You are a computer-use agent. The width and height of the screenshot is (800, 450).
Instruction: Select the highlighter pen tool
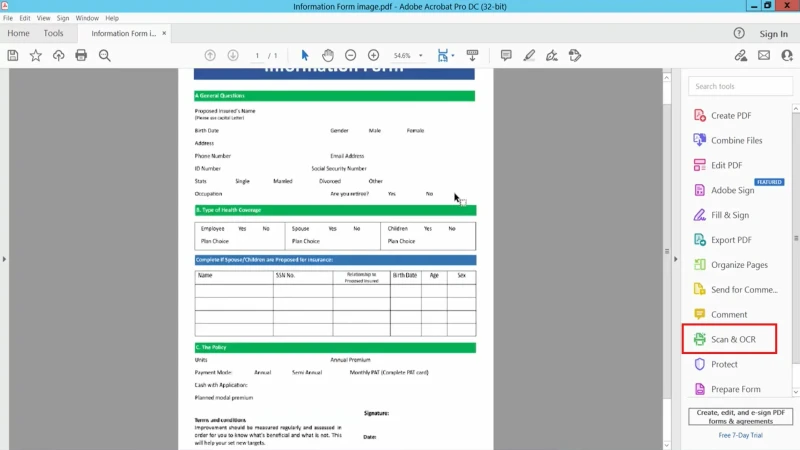(529, 55)
